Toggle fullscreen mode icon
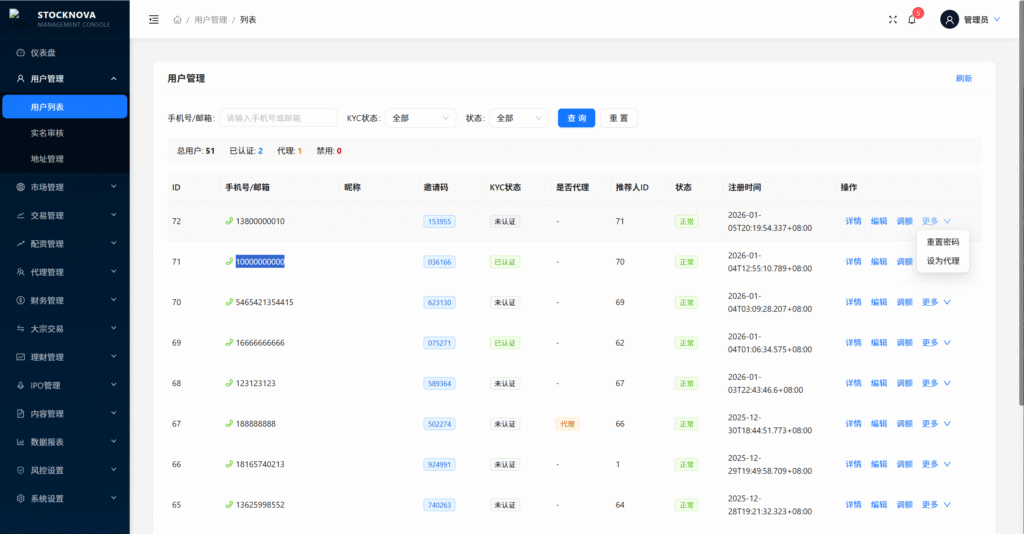The height and width of the screenshot is (534, 1024). [893, 20]
